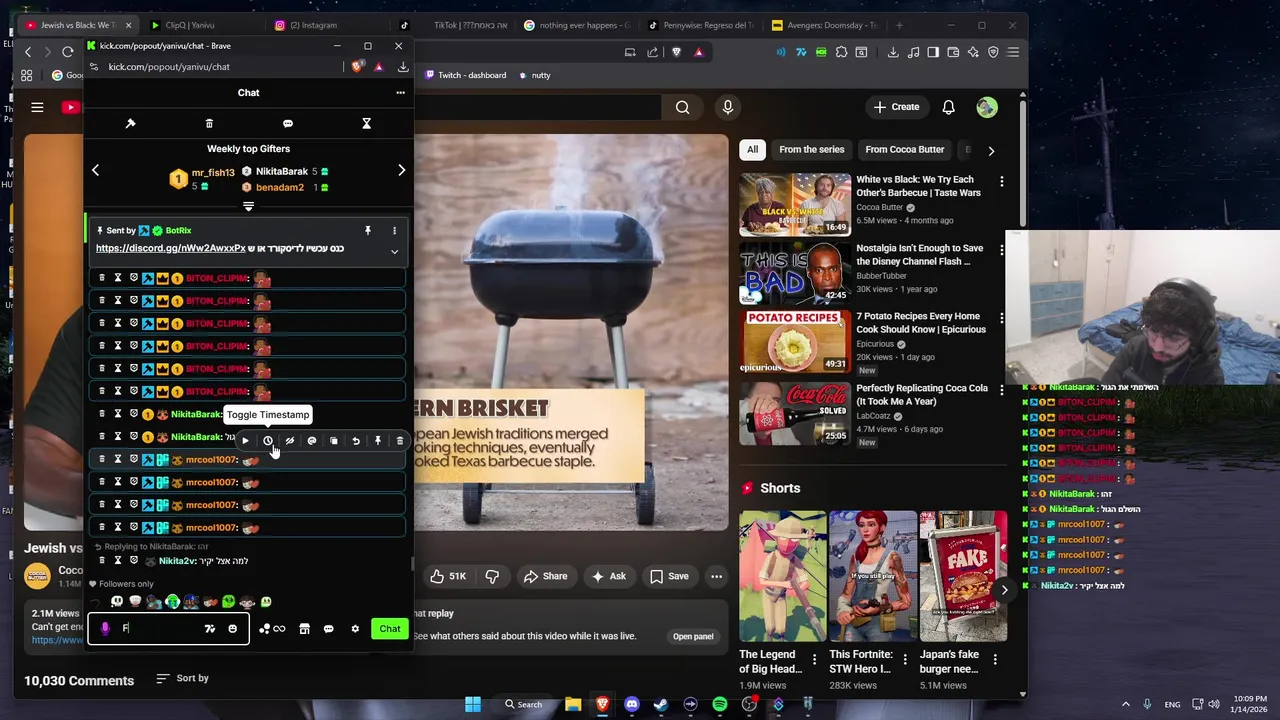The width and height of the screenshot is (1280, 720).
Task: Timeout Nikita2v with the hourglass icon
Action: click(118, 561)
